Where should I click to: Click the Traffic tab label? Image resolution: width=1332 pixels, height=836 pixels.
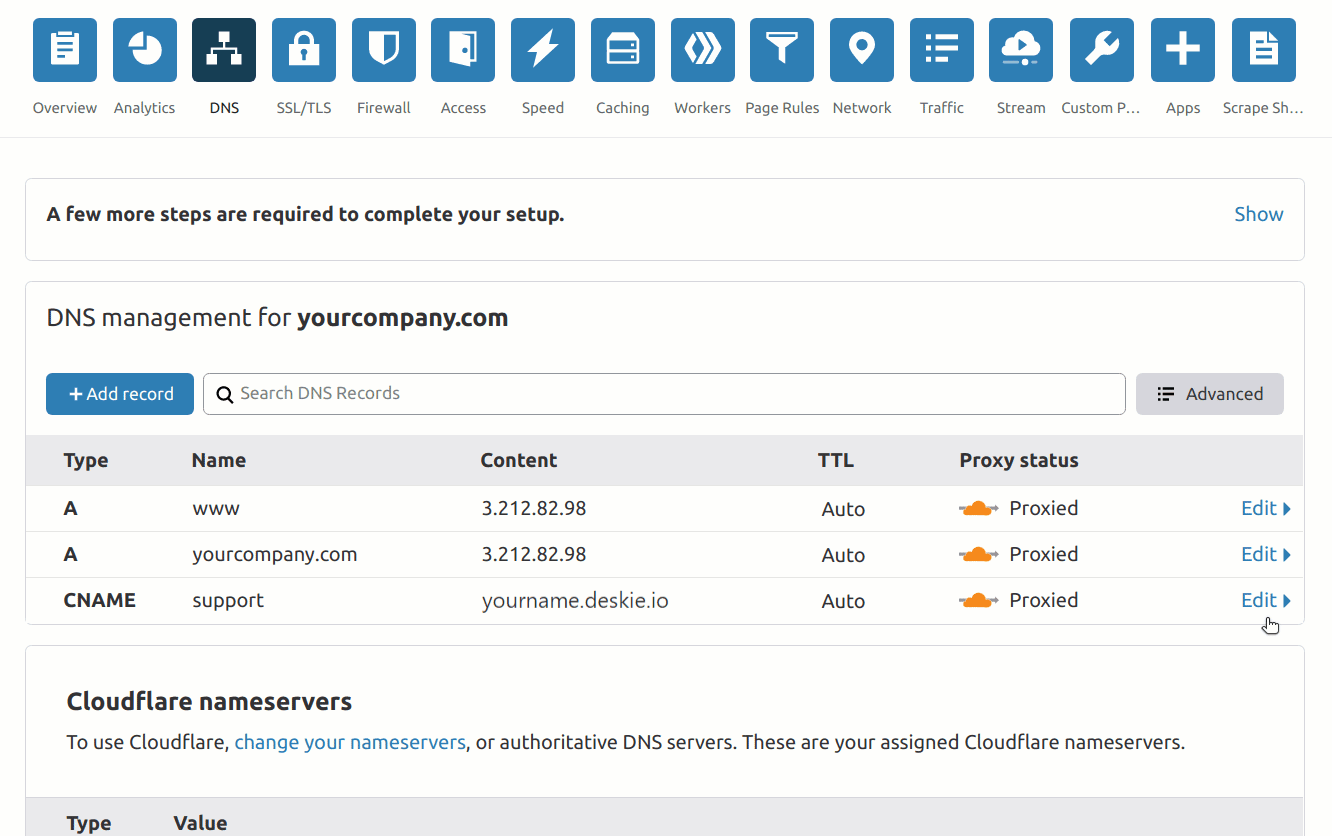(x=942, y=108)
